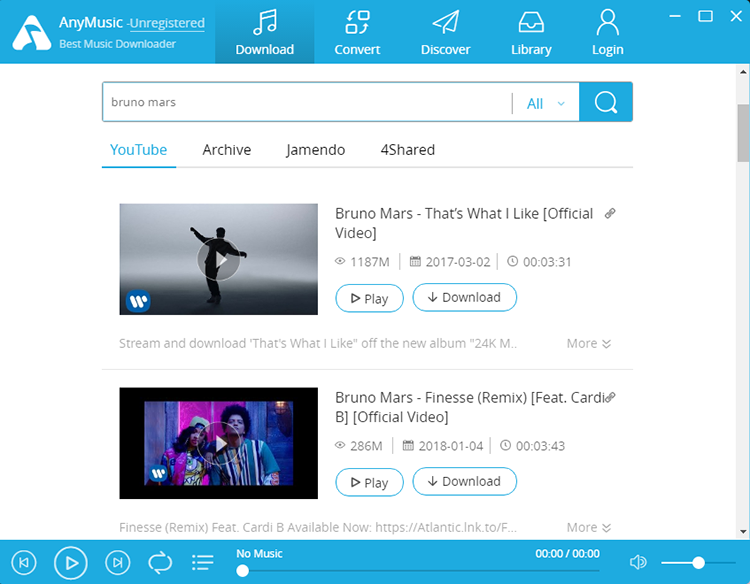Click the 00:03:43 duration

pos(540,446)
